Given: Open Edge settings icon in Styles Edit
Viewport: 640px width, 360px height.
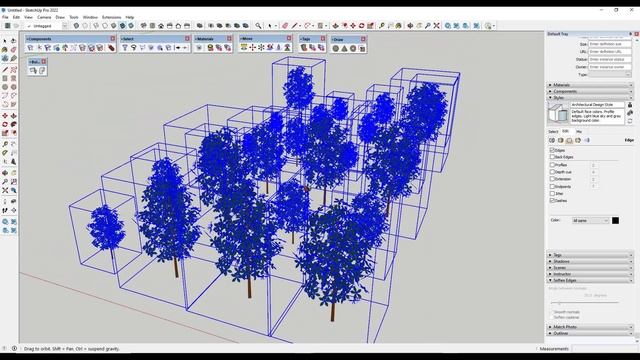Looking at the screenshot, I should [552, 140].
